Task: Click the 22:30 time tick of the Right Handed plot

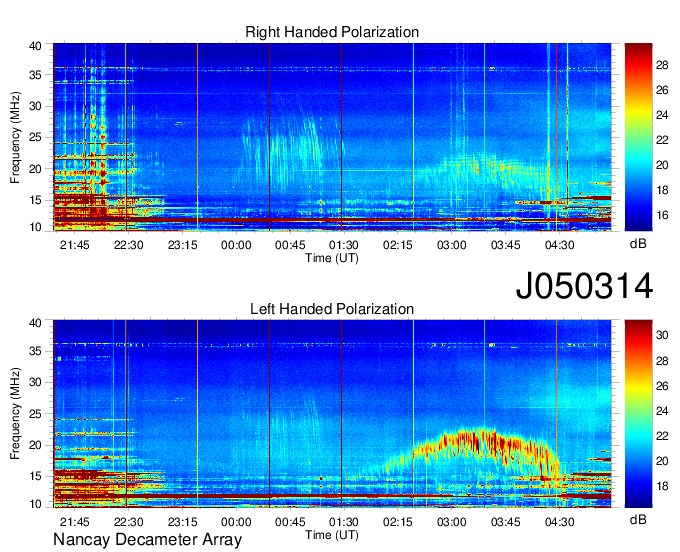Action: click(128, 245)
